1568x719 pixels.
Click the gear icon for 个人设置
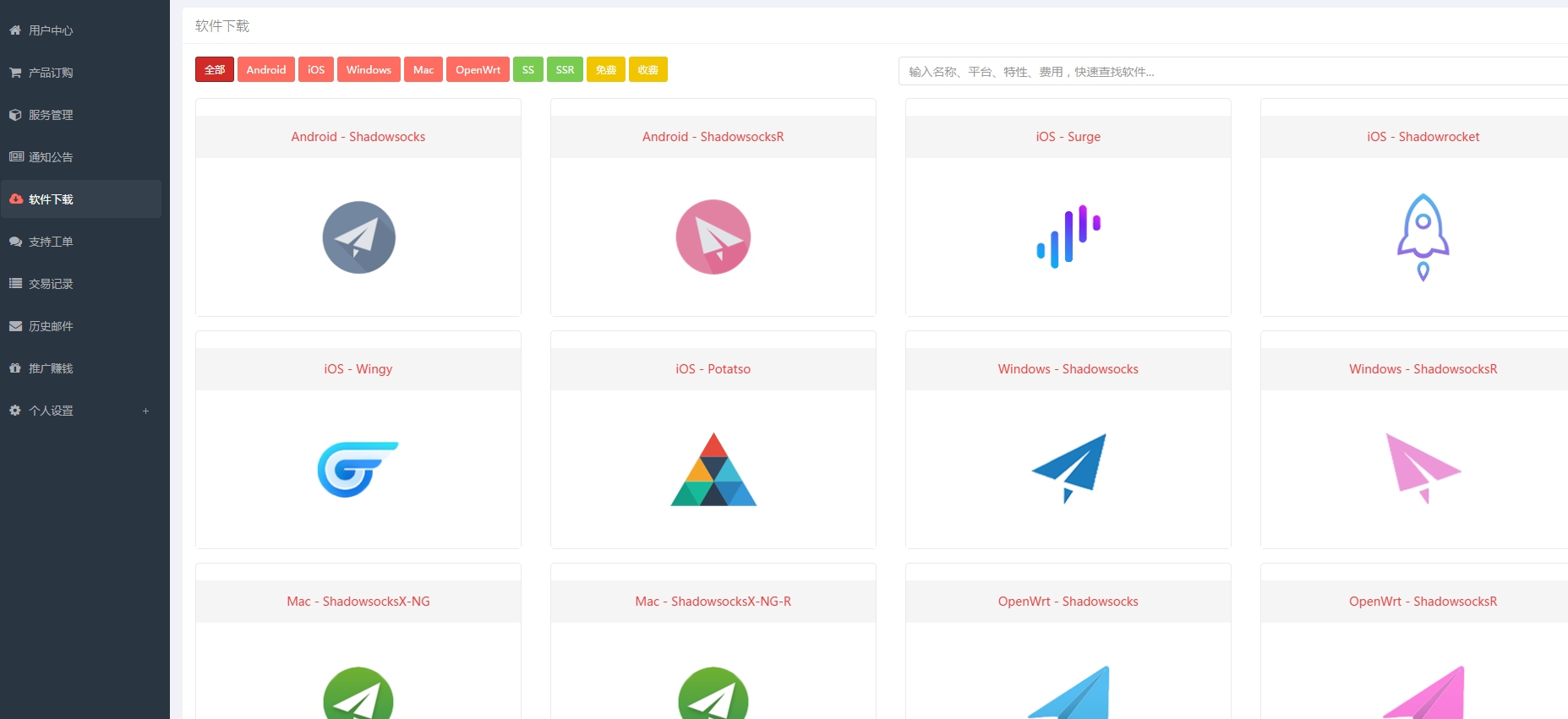pos(15,410)
